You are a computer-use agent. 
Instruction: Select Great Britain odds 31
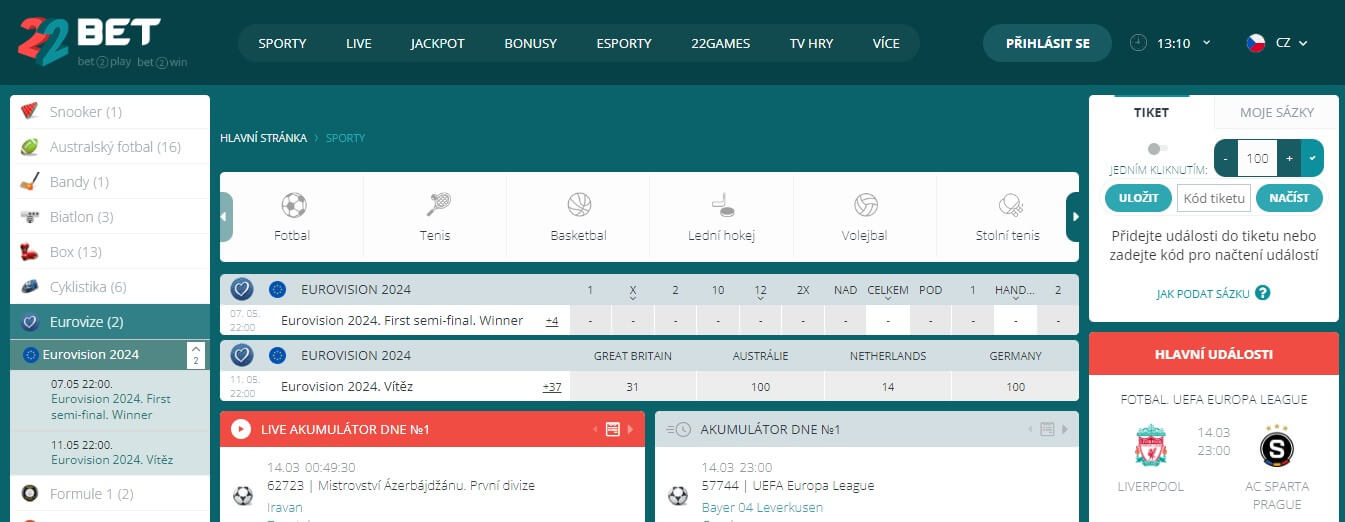point(632,387)
